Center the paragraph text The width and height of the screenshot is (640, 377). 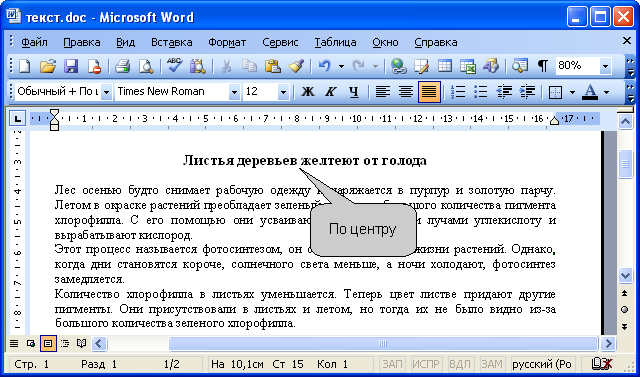(x=406, y=92)
